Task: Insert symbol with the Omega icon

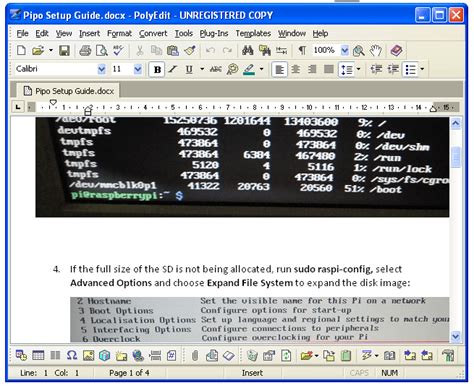Action: click(x=72, y=355)
